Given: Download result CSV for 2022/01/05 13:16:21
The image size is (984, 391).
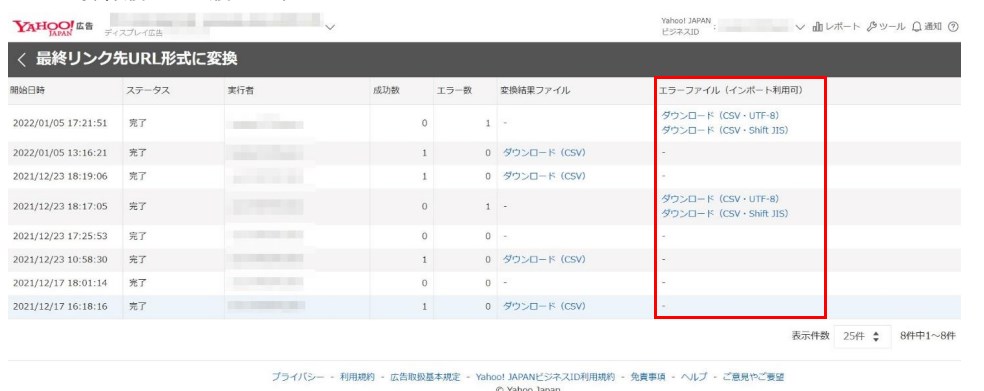Looking at the screenshot, I should [544, 153].
